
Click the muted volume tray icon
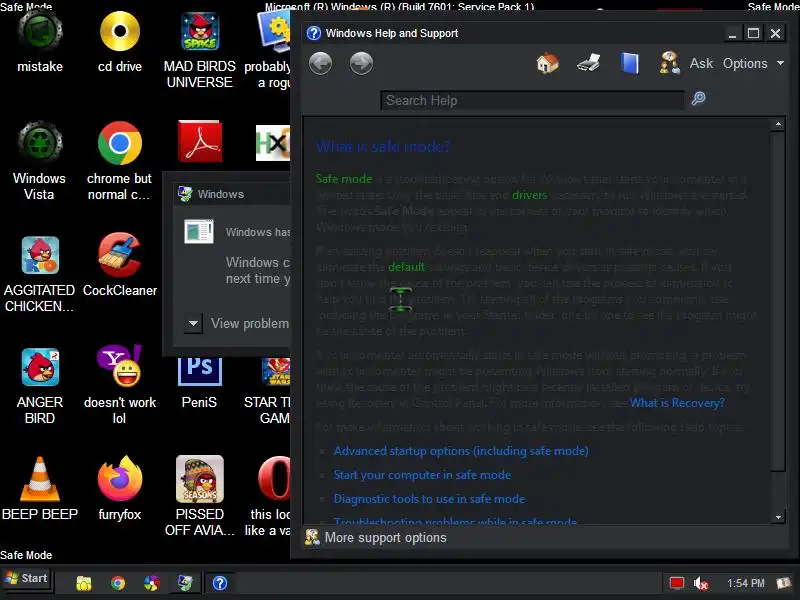coord(701,583)
